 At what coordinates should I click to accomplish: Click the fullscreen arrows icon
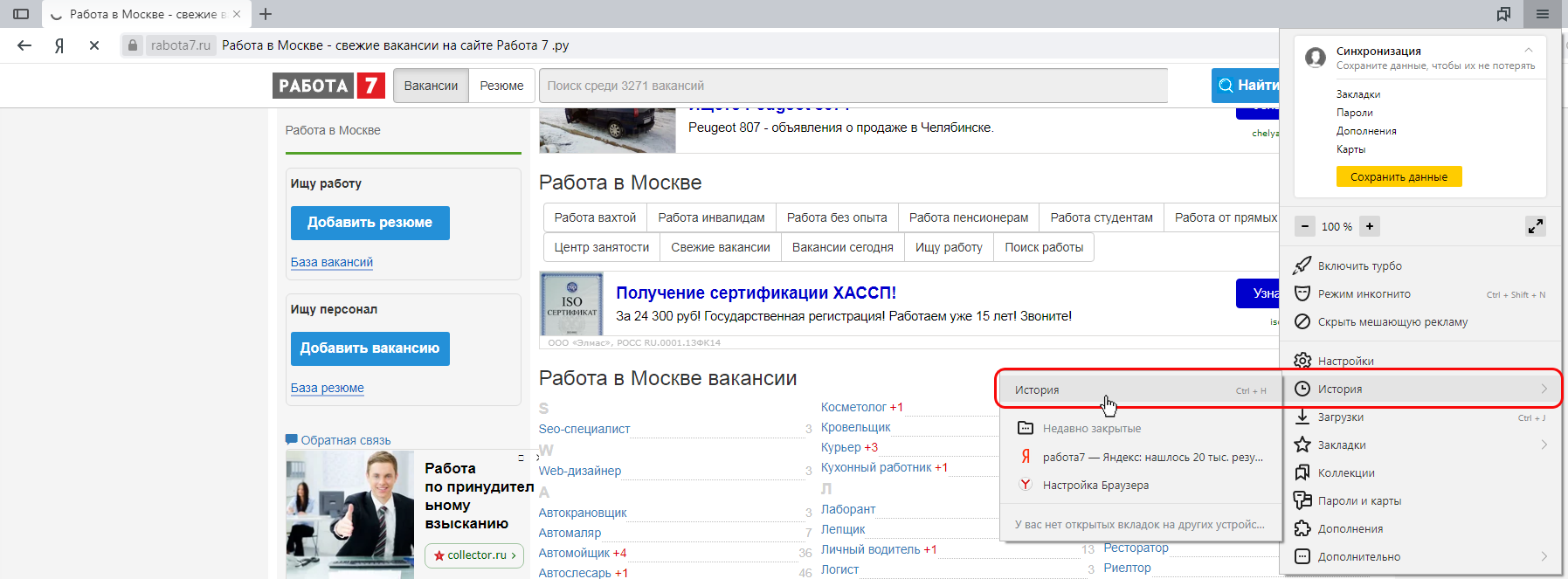pos(1535,226)
